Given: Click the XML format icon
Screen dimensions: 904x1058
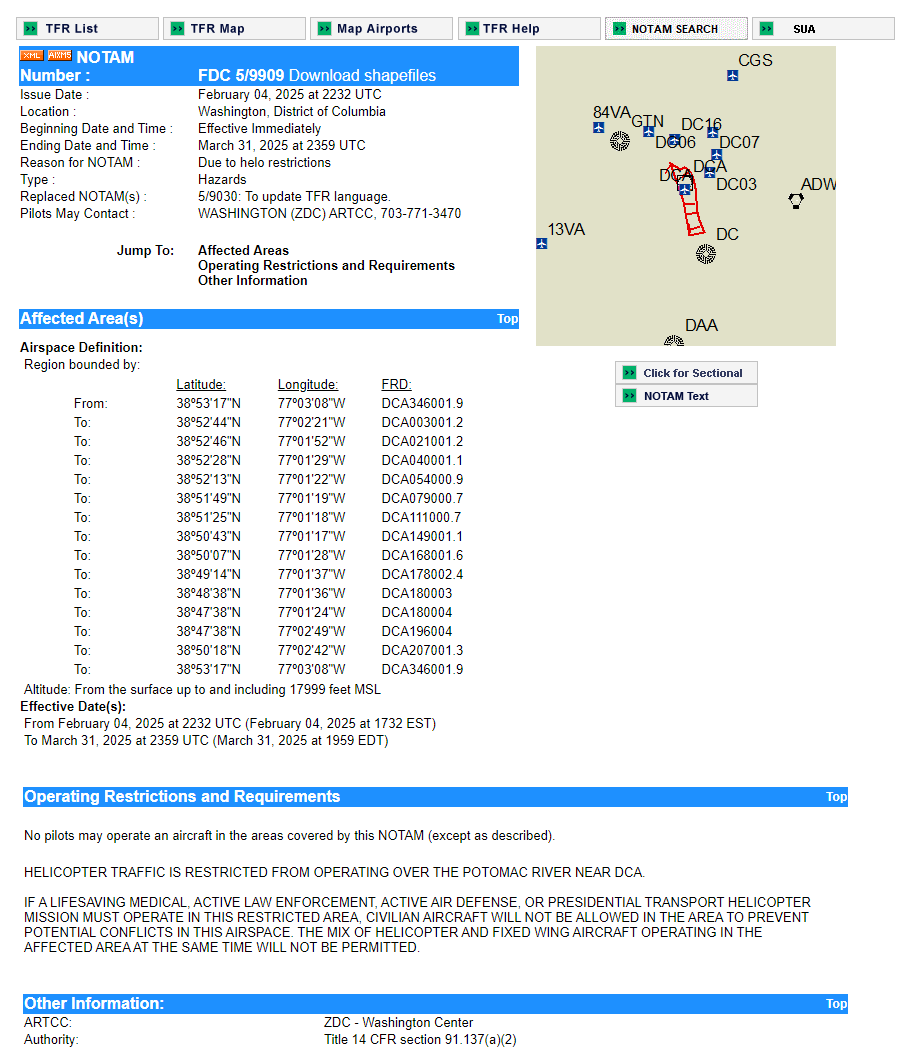Looking at the screenshot, I should (32, 55).
